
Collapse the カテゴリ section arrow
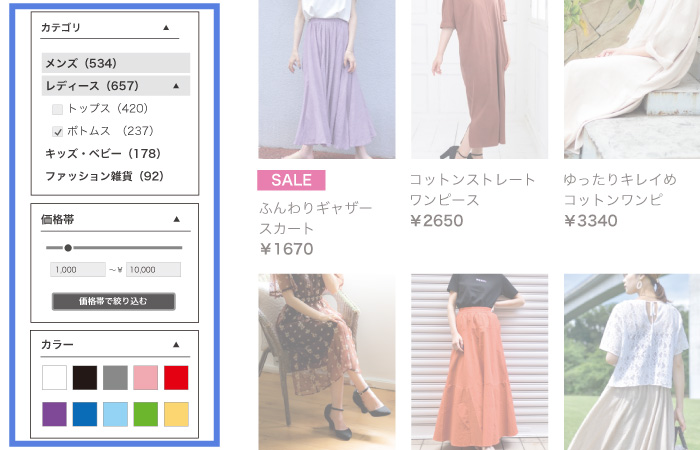click(x=166, y=28)
